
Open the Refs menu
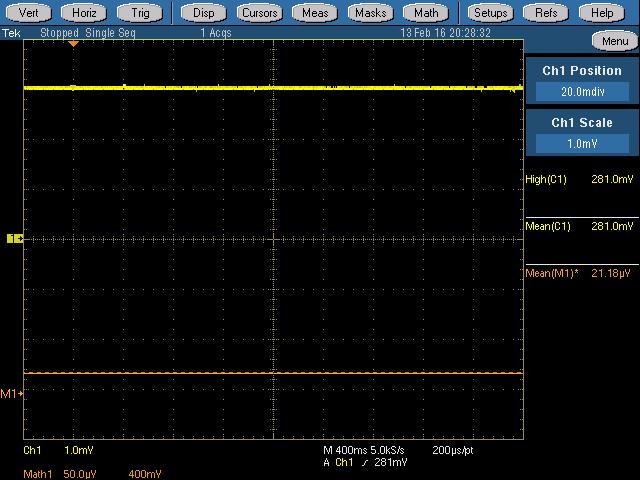[546, 13]
